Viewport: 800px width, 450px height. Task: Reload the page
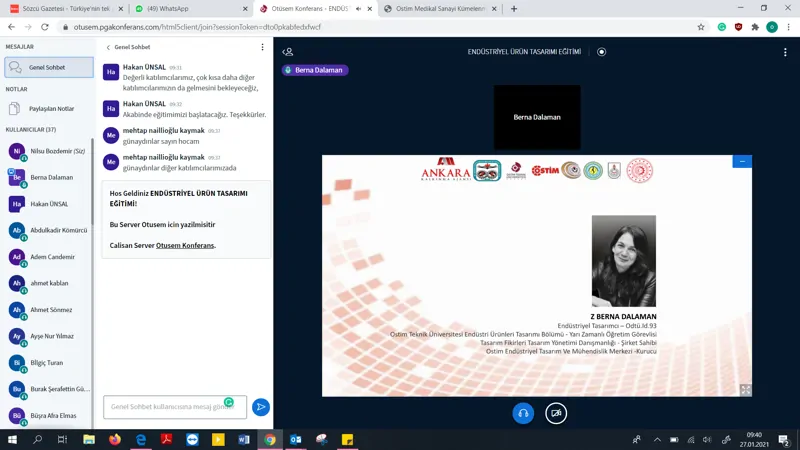[x=45, y=27]
